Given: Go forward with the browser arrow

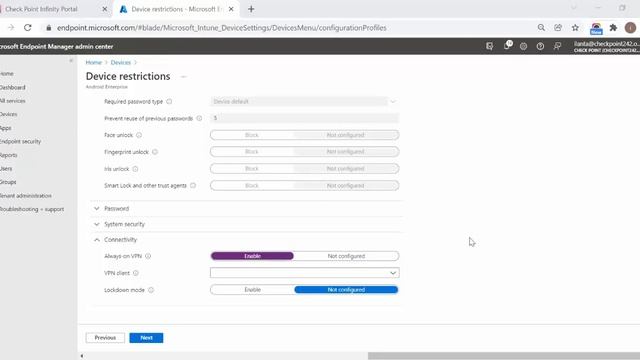Looking at the screenshot, I should [x=11, y=28].
